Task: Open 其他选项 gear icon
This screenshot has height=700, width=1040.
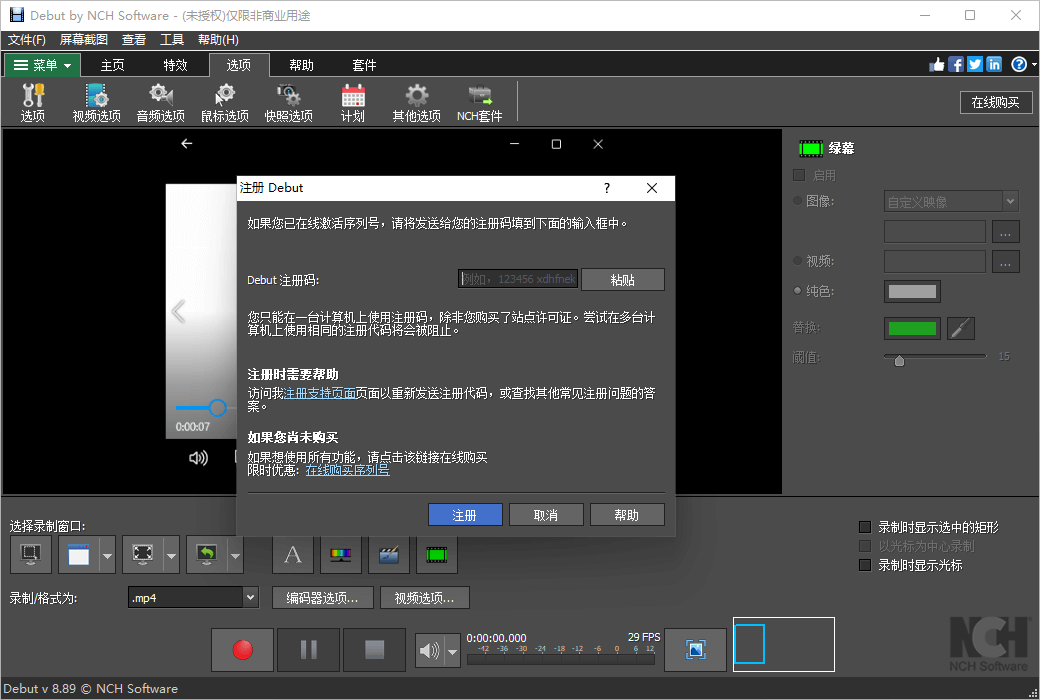Action: pyautogui.click(x=417, y=103)
